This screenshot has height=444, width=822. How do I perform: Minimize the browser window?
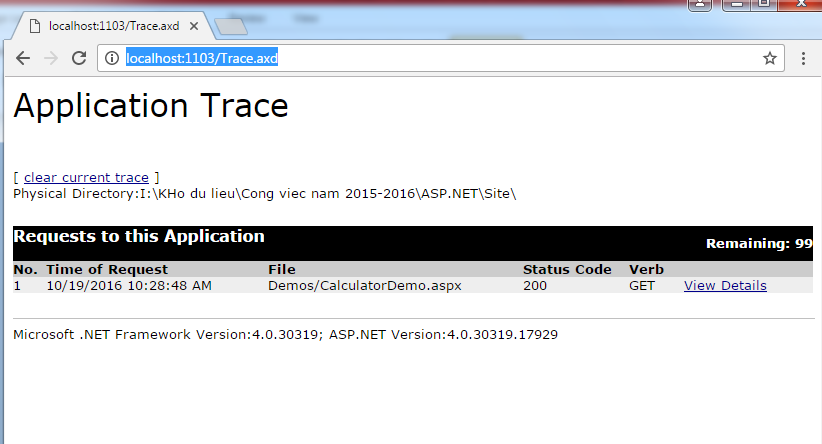(x=738, y=5)
